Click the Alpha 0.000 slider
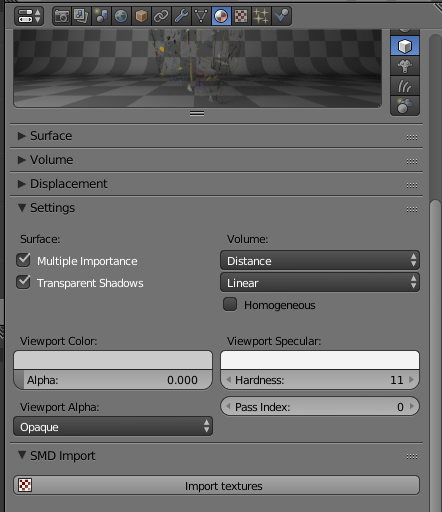The width and height of the screenshot is (442, 512). click(113, 380)
